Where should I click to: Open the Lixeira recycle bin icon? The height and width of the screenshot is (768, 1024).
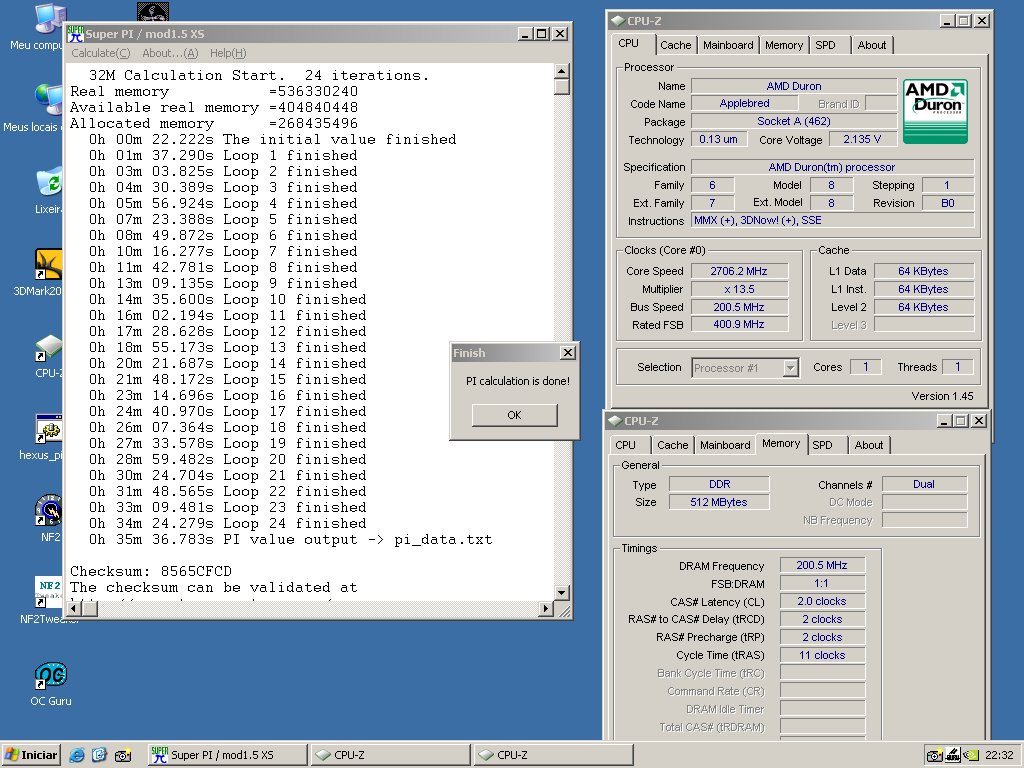[x=50, y=182]
